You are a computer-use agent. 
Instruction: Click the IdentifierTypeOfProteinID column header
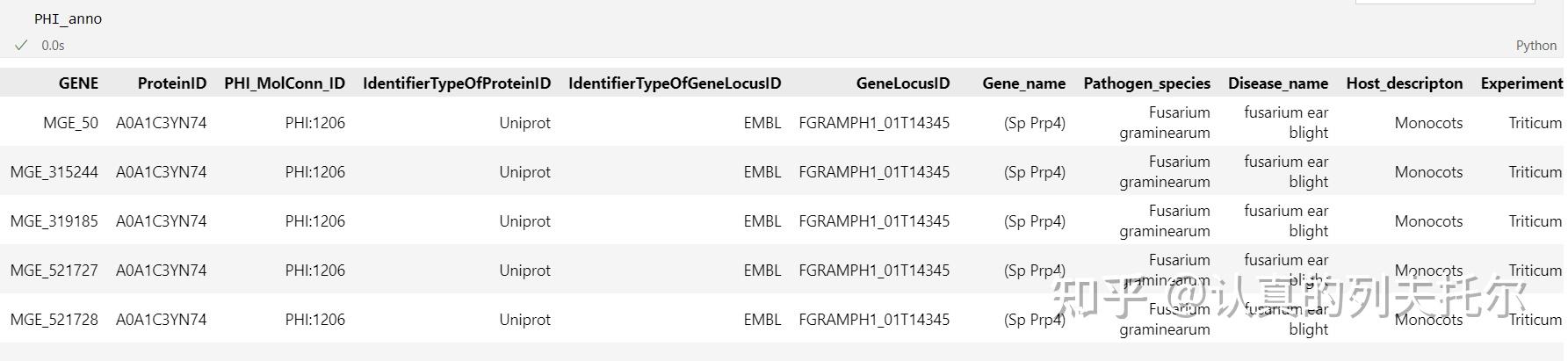pos(457,83)
